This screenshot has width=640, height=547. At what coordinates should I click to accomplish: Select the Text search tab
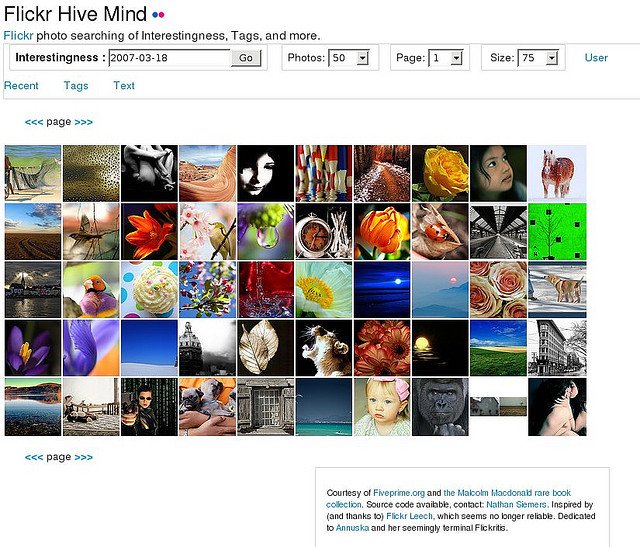[124, 86]
